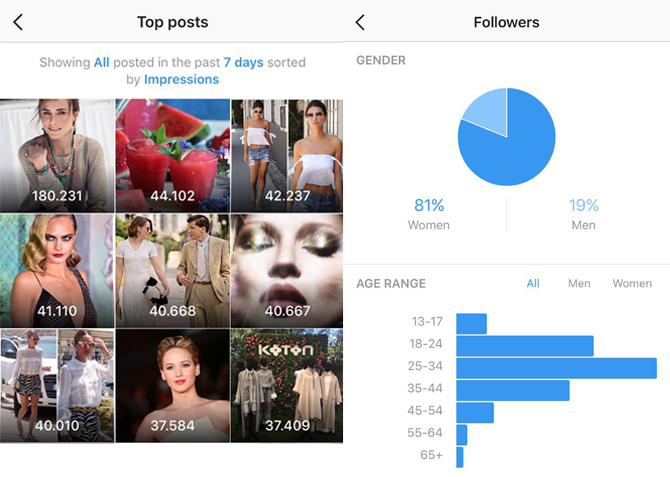Tap the 25-34 age range bar
This screenshot has height=477, width=670.
pyautogui.click(x=556, y=368)
